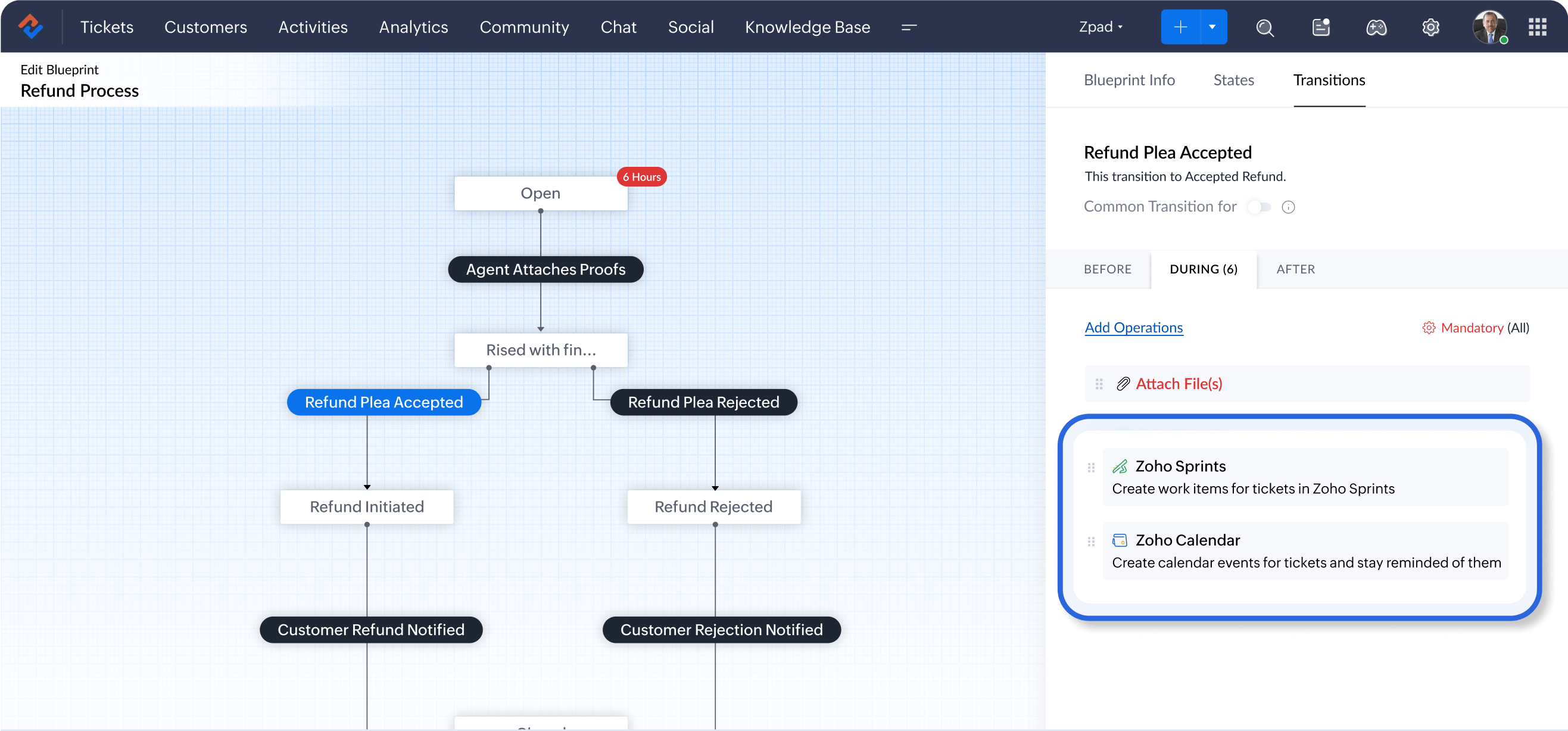Grab the Zoho Sprints drag handle
This screenshot has width=1568, height=731.
click(x=1091, y=468)
